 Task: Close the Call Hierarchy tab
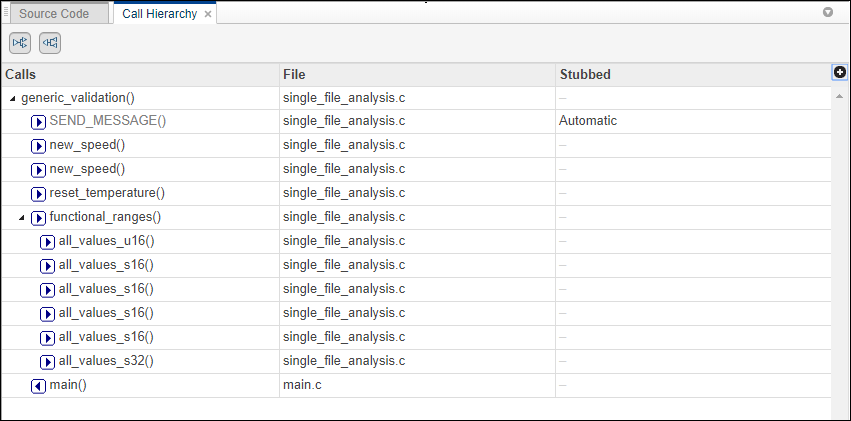point(208,15)
